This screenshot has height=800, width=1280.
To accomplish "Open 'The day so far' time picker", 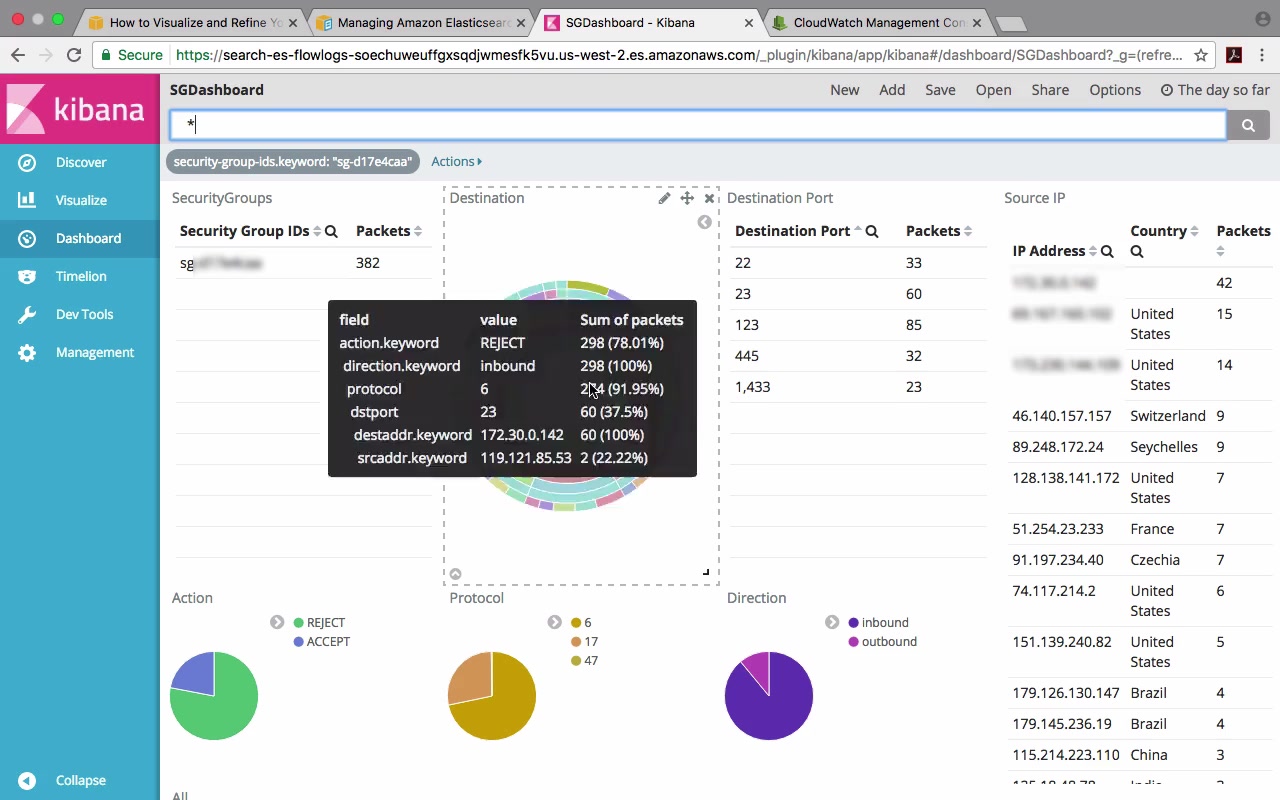I will click(x=1214, y=90).
